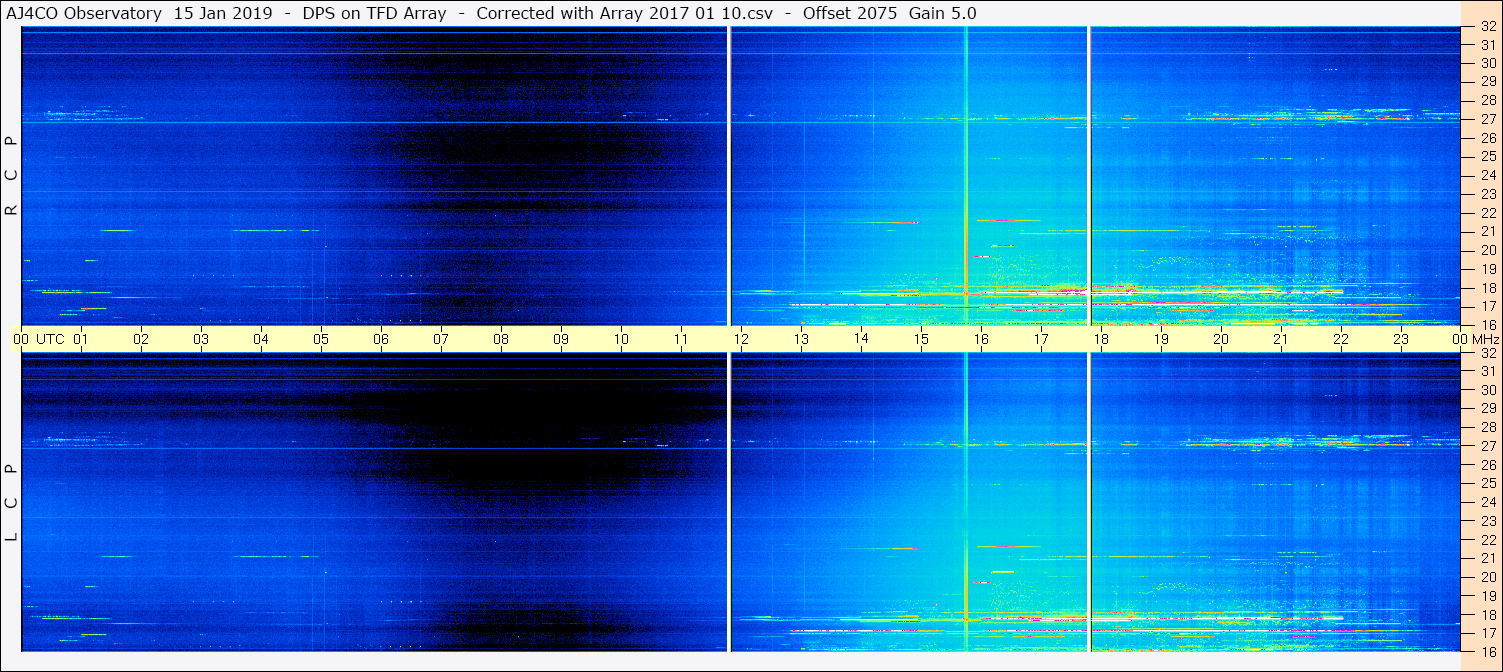
Task: Select hour '03' on the UTC axis
Action: [x=201, y=339]
